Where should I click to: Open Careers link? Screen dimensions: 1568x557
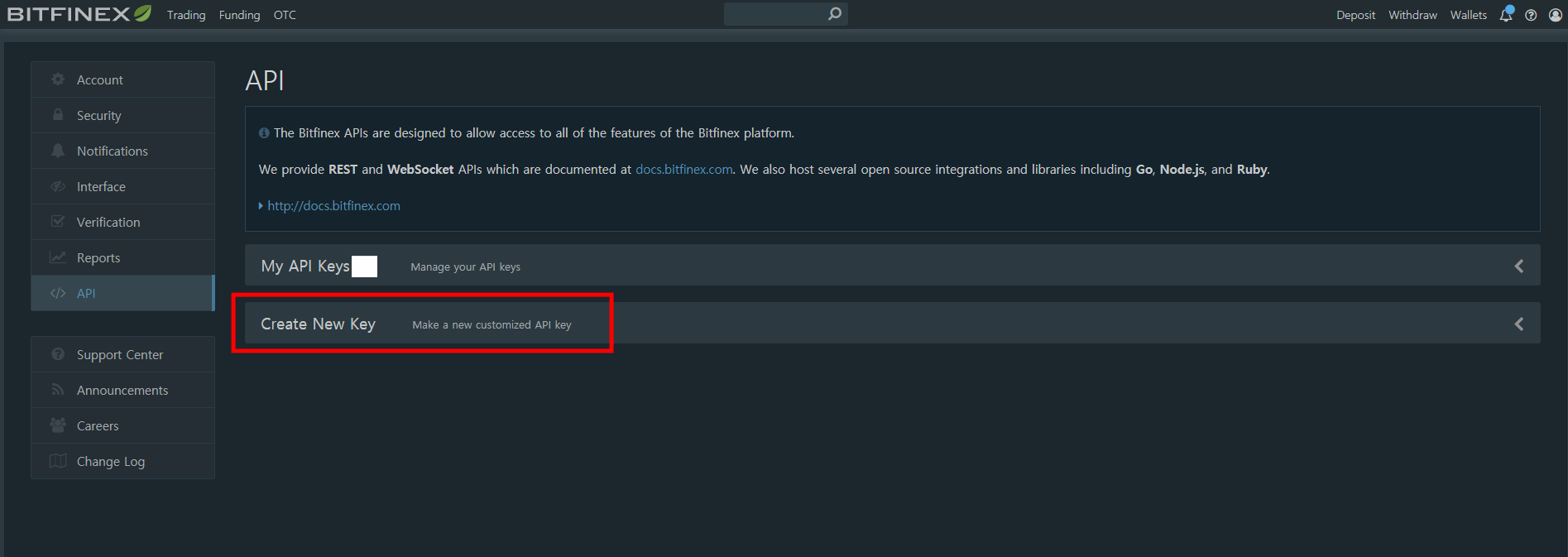(x=122, y=425)
